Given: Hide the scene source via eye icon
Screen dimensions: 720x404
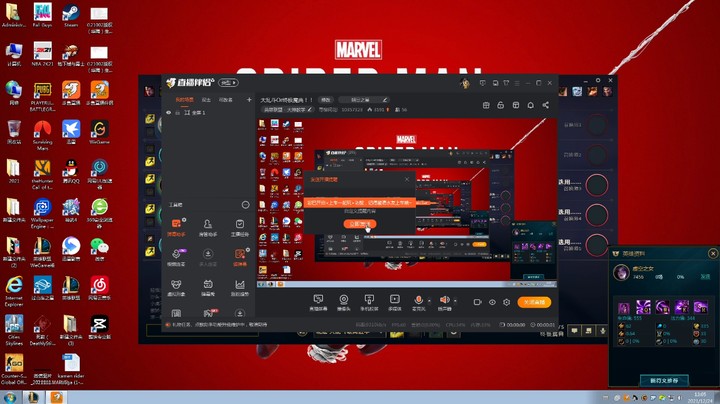Looking at the screenshot, I should (169, 112).
